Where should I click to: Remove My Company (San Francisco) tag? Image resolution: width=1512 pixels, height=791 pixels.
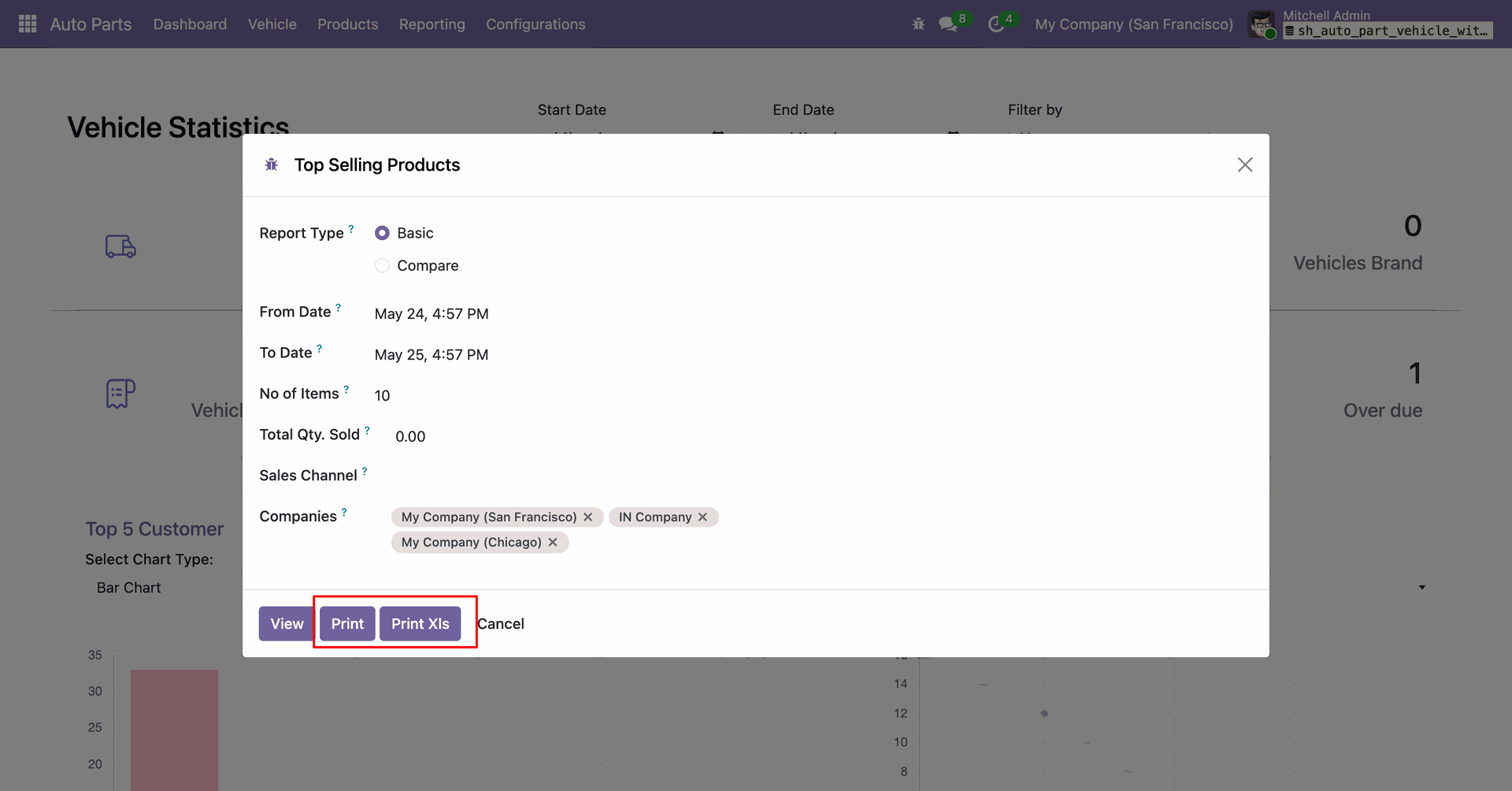(588, 517)
